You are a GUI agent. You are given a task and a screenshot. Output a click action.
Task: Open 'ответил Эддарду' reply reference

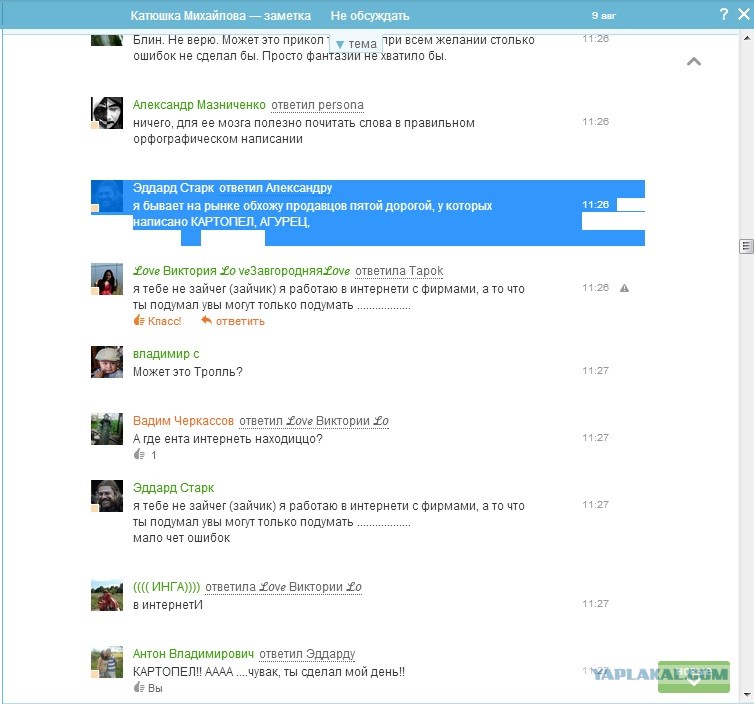tap(307, 654)
